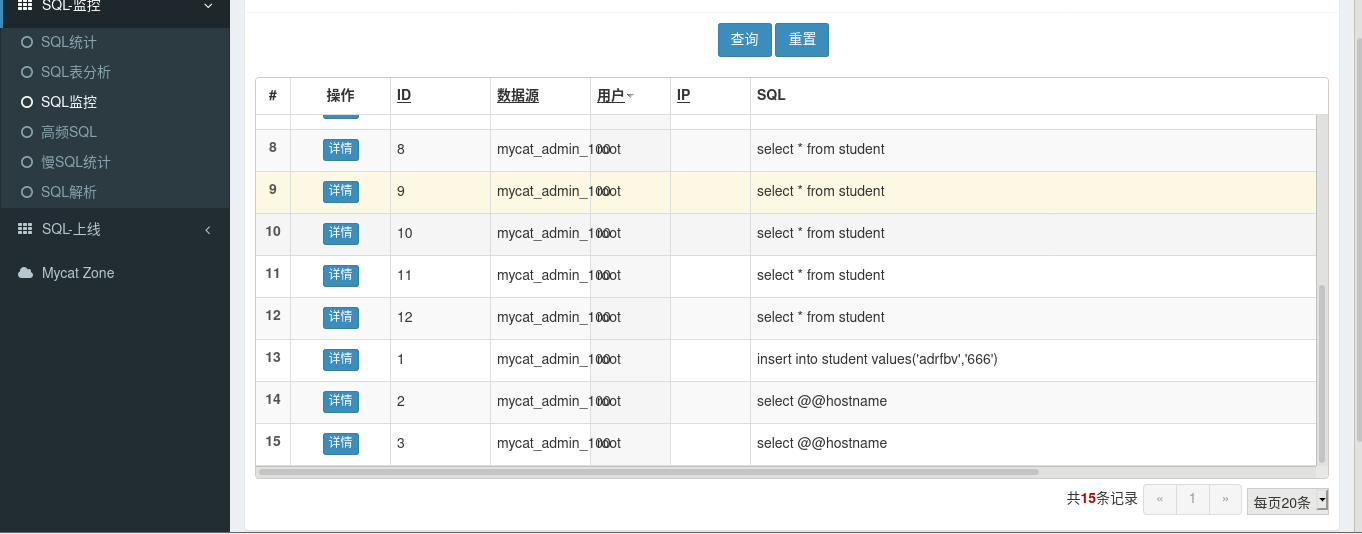
Task: Open 详情 for row 12
Action: [341, 317]
